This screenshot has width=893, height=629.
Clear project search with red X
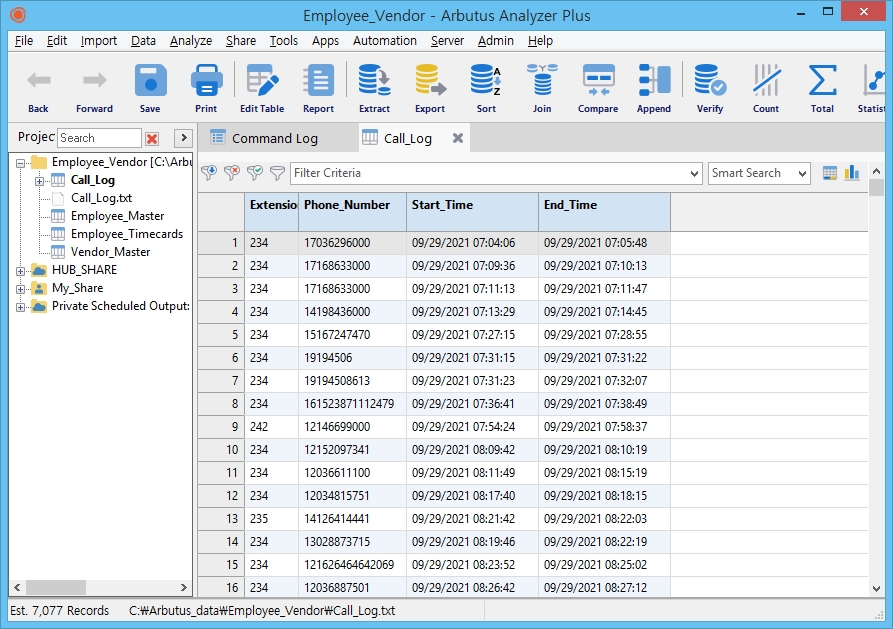click(152, 138)
